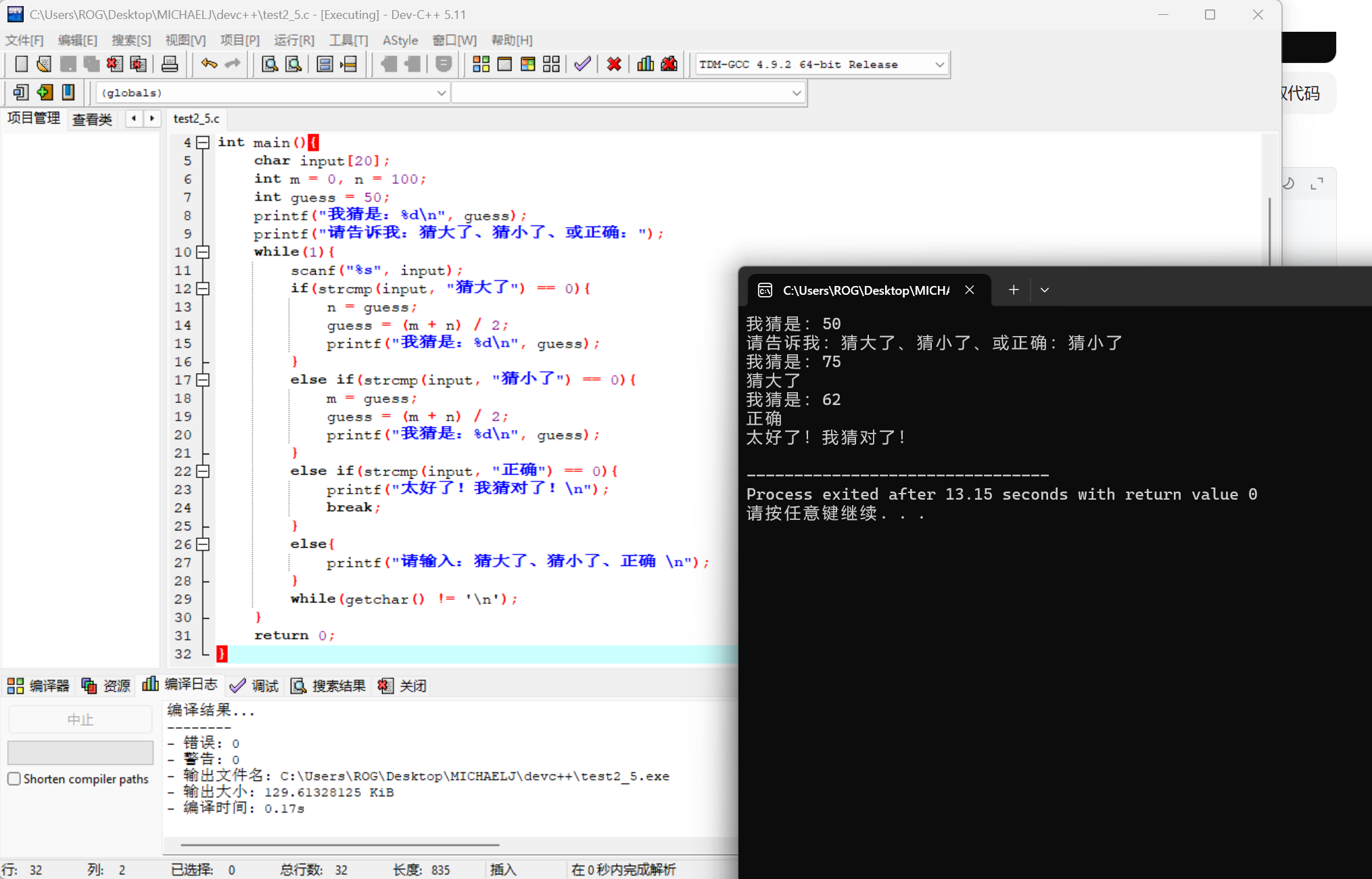Open a new console tab with plus button
The height and width of the screenshot is (879, 1372).
1013,290
